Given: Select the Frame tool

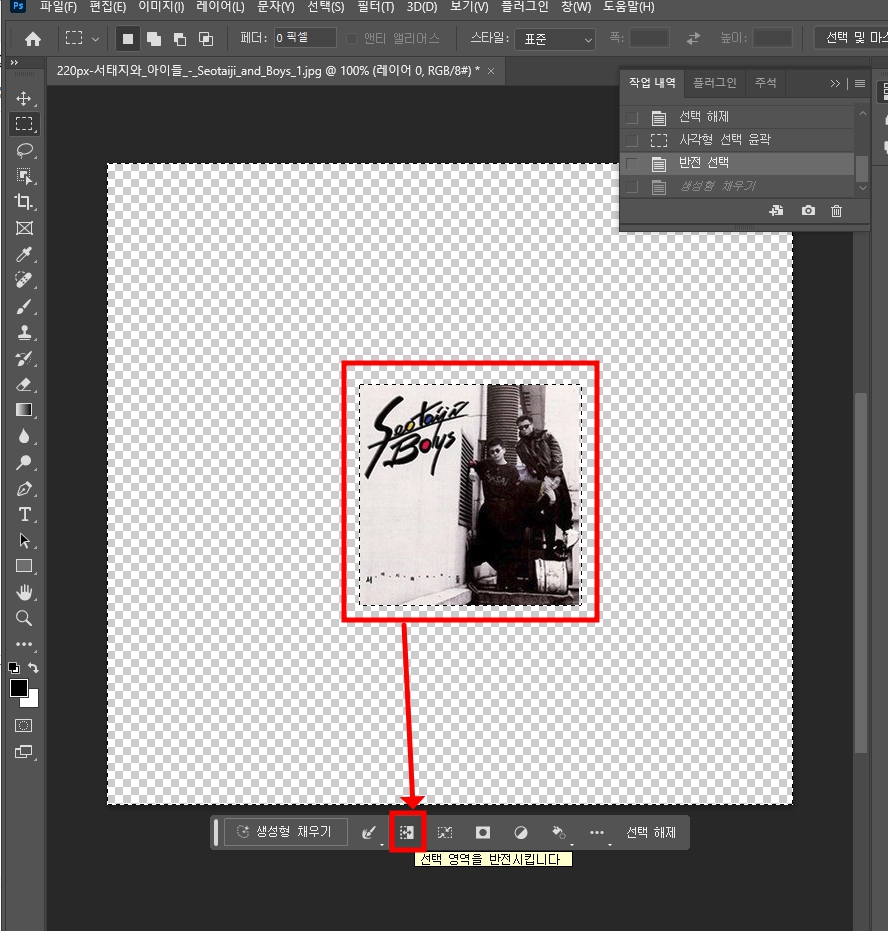Looking at the screenshot, I should [x=24, y=228].
